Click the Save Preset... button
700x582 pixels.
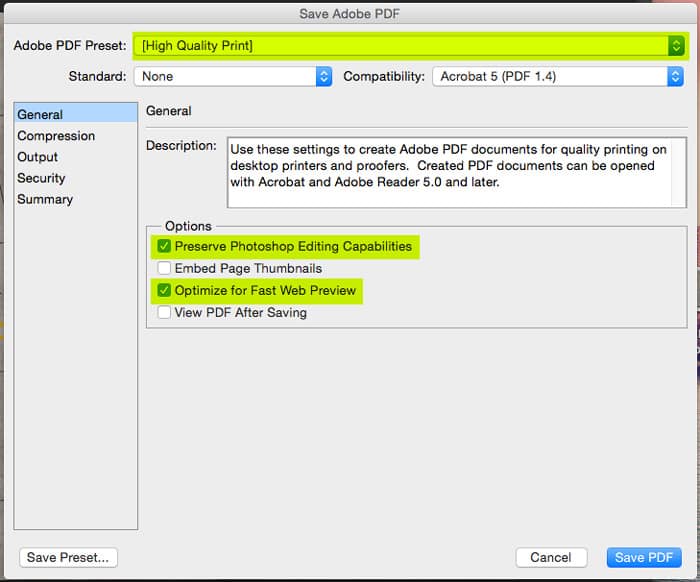[x=68, y=557]
